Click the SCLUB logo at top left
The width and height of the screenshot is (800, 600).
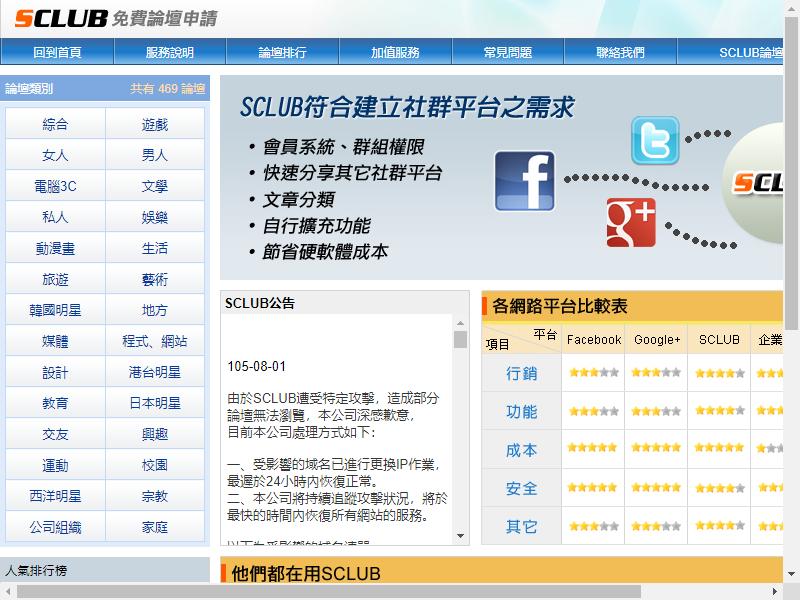[x=61, y=19]
